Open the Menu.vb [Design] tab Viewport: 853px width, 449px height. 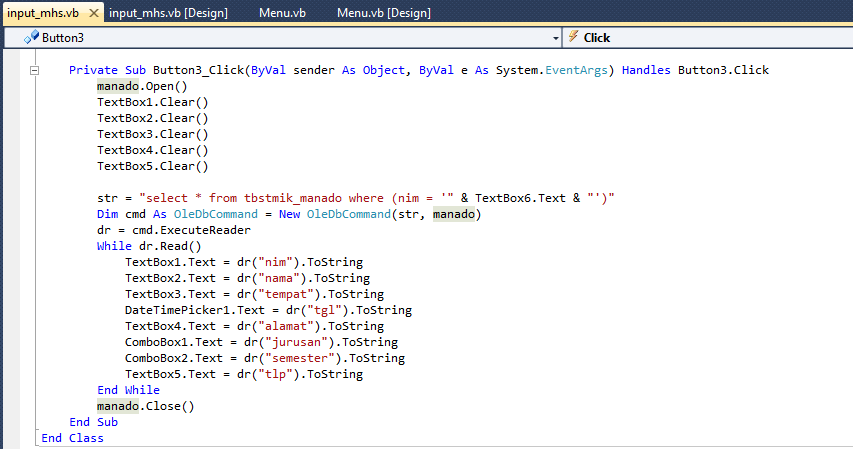[384, 13]
